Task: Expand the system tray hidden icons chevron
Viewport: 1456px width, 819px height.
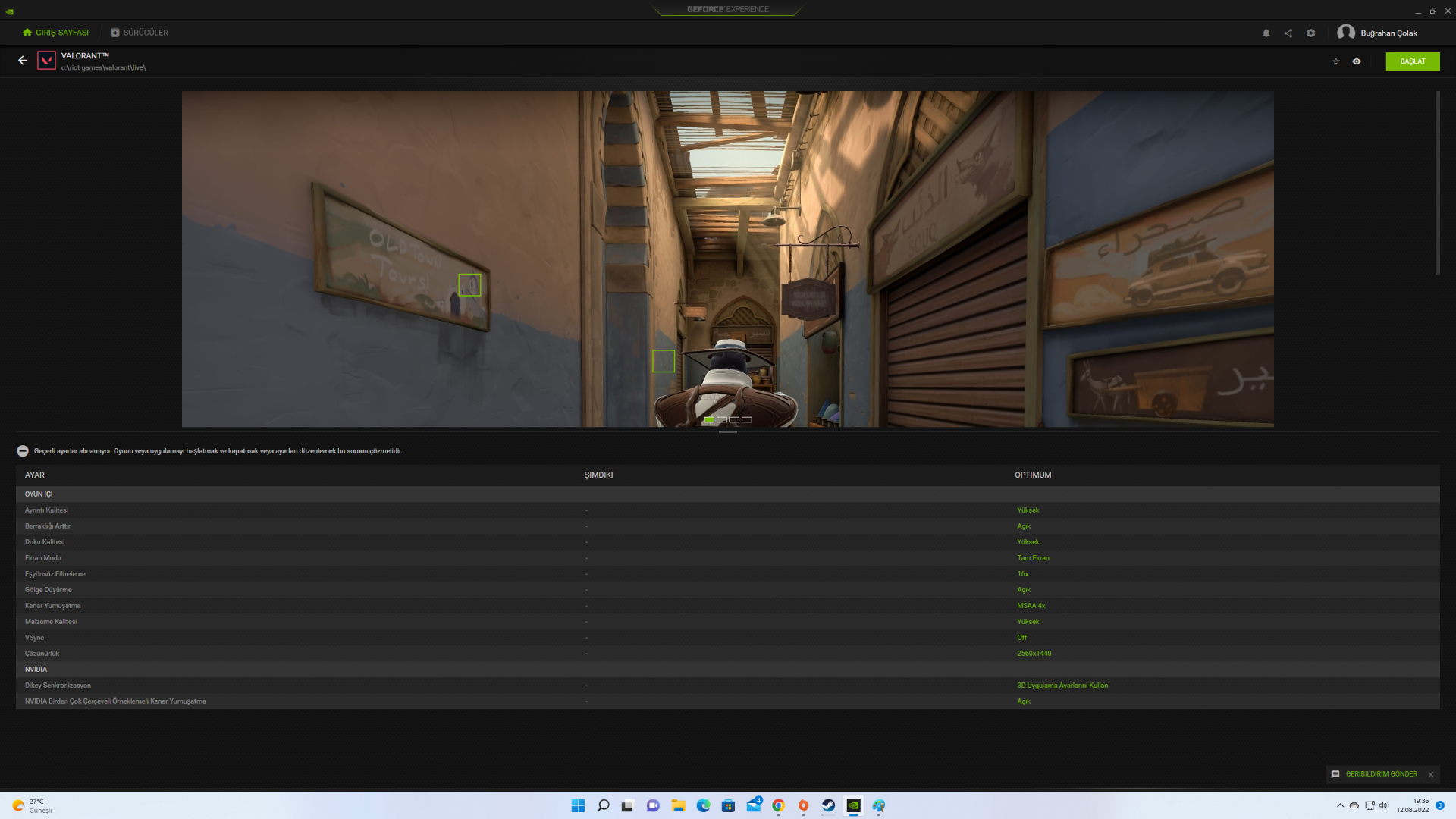Action: coord(1340,805)
